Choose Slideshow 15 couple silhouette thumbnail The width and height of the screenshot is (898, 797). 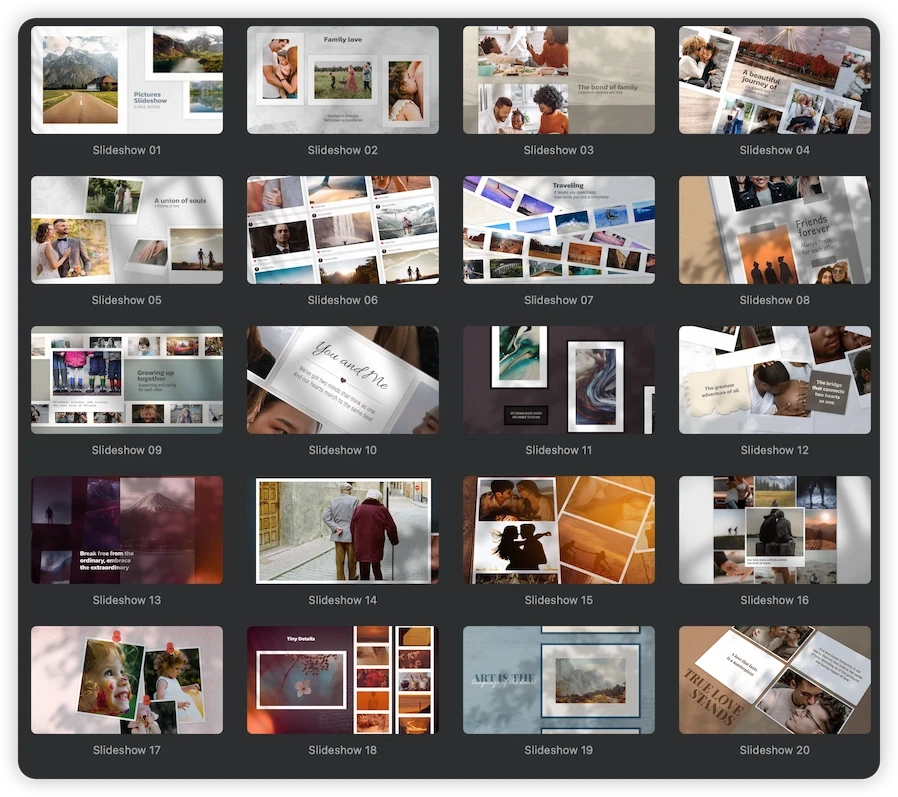click(x=559, y=530)
